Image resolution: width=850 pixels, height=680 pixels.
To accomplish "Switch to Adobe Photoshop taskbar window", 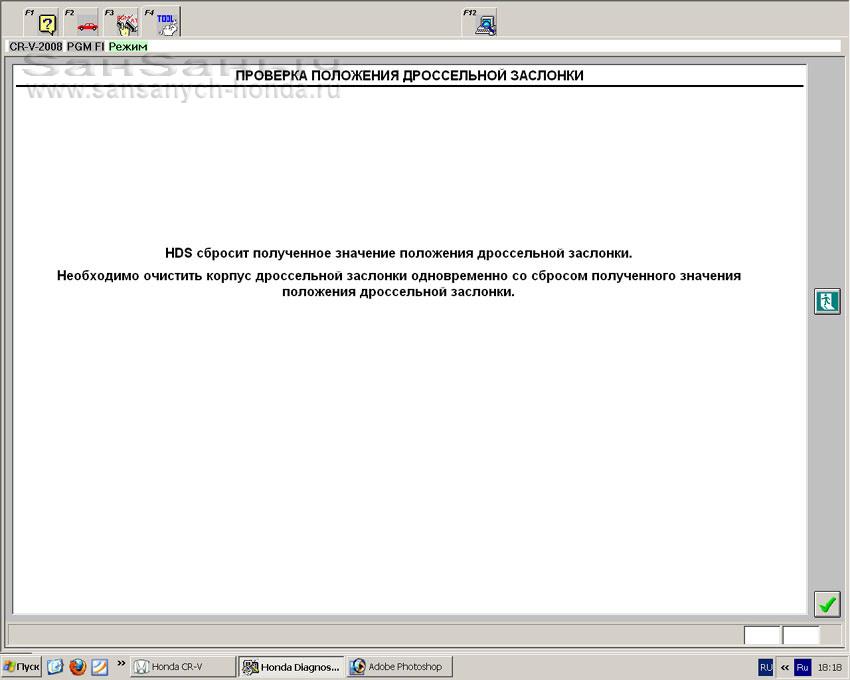I will (398, 667).
